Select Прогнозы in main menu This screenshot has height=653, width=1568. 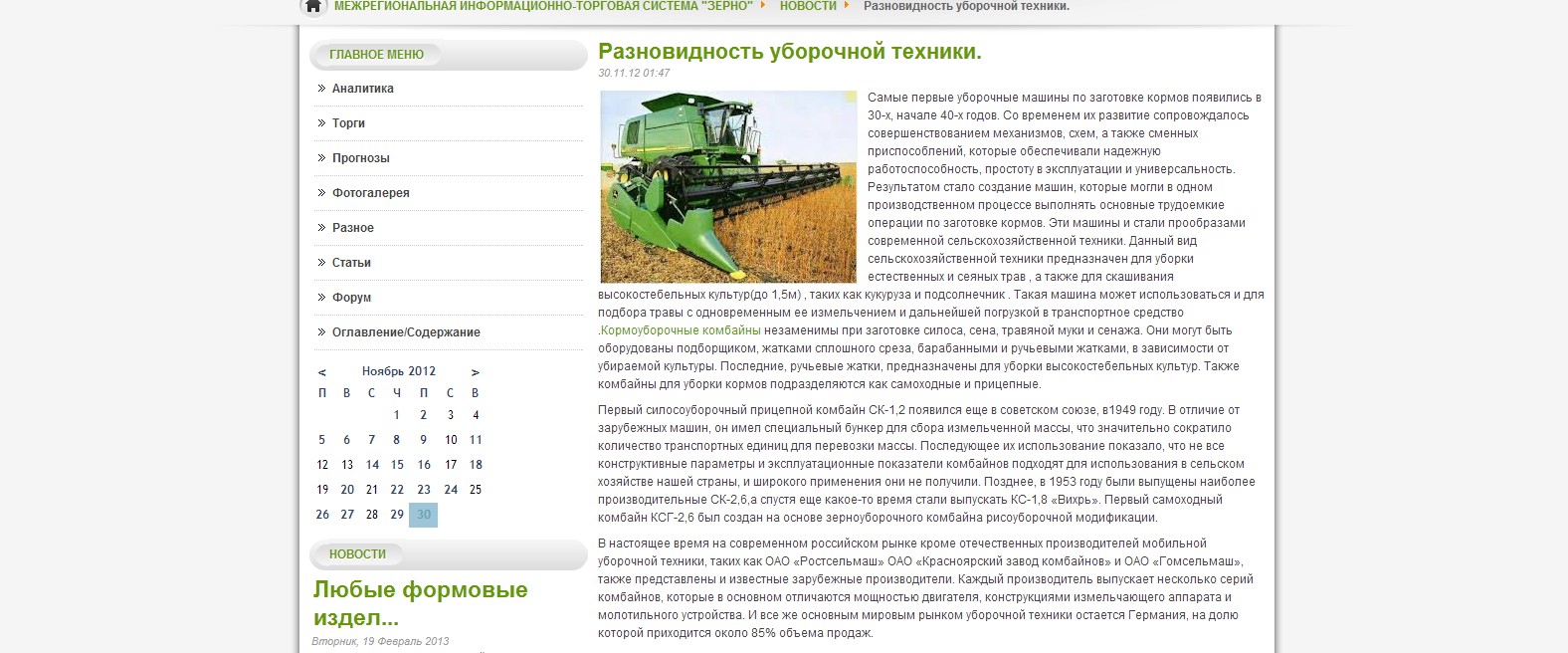[361, 158]
